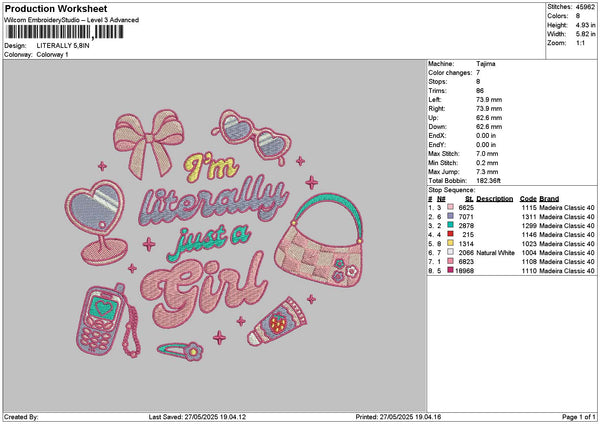Click the 'Page 1 of 1' footer text
The width and height of the screenshot is (600, 424).
(579, 417)
